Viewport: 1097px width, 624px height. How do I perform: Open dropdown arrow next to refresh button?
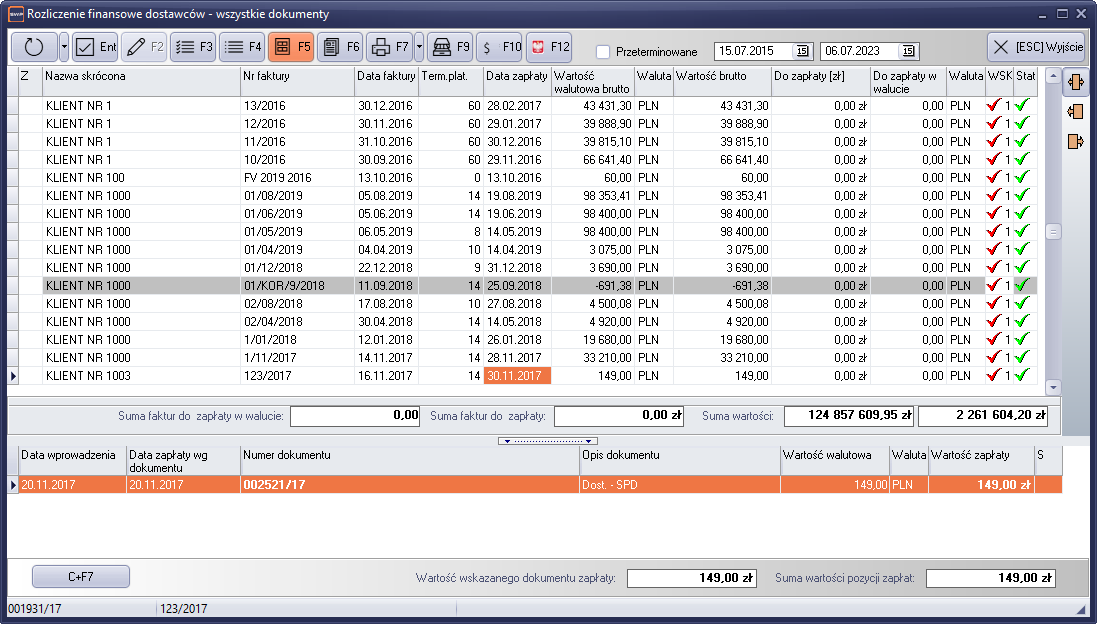click(x=64, y=47)
